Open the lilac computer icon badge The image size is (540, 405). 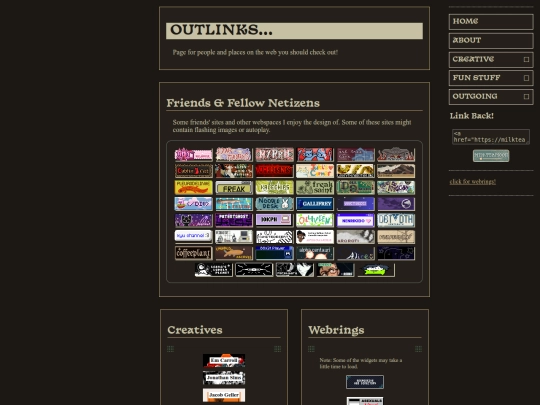pyautogui.click(x=274, y=220)
